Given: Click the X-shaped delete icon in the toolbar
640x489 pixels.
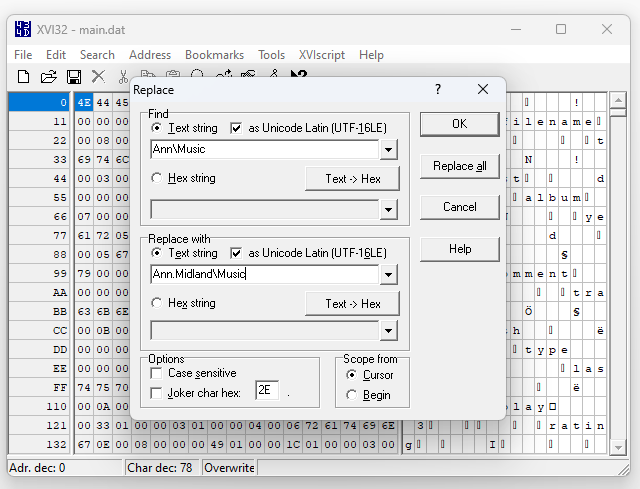Looking at the screenshot, I should (x=98, y=76).
